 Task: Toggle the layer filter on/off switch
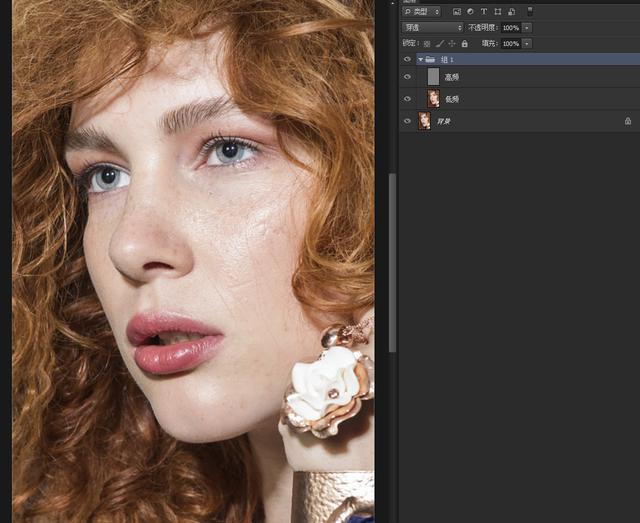click(x=530, y=11)
